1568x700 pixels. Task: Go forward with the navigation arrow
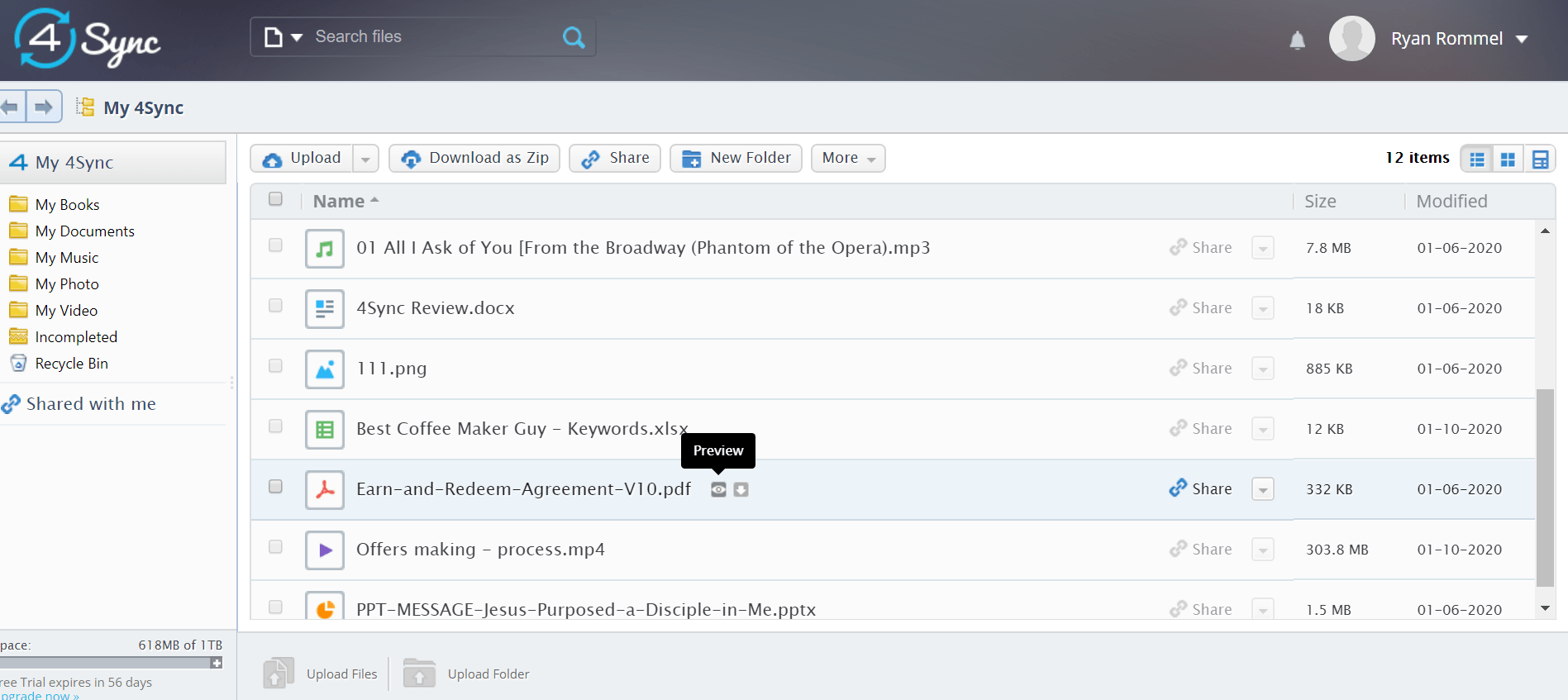(44, 107)
